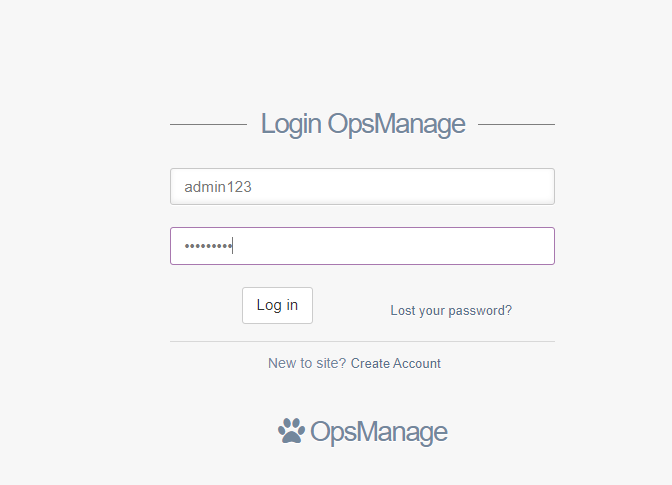Click the Login OpsManage heading
The height and width of the screenshot is (485, 672).
pyautogui.click(x=362, y=124)
